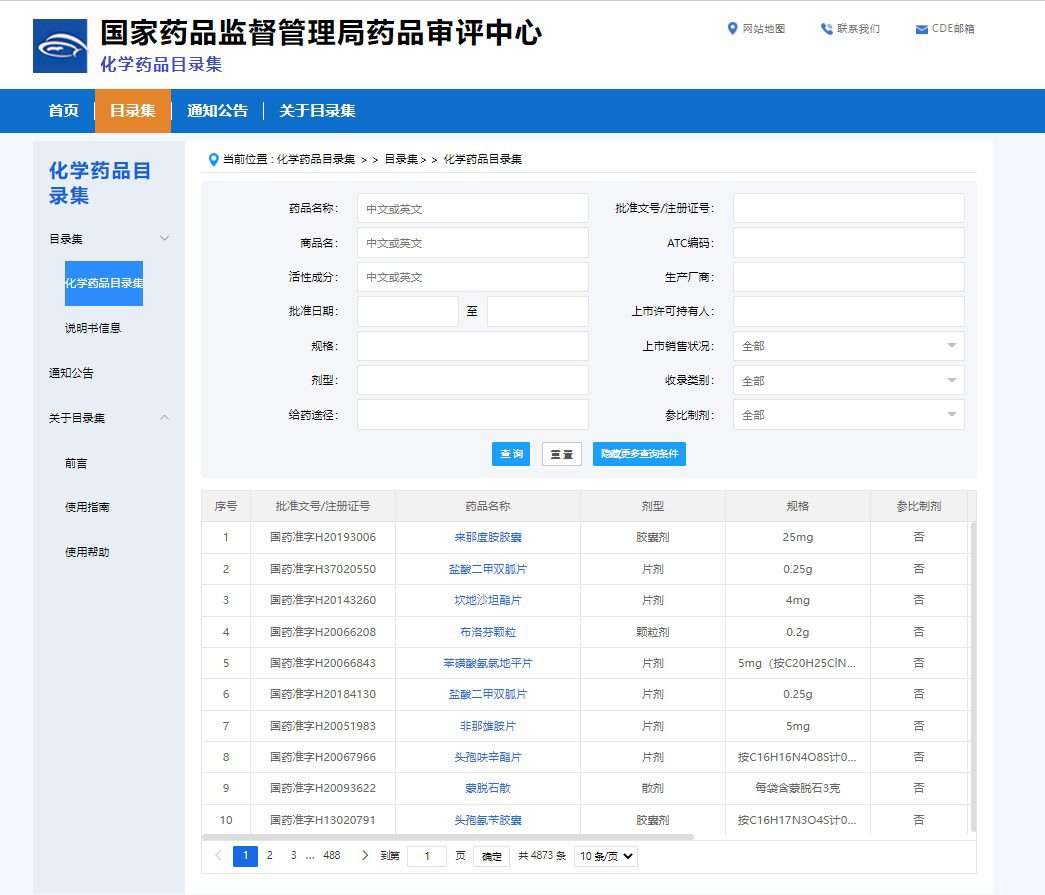Open 联系我们 contact link
Screen dimensions: 1045x895
click(850, 29)
